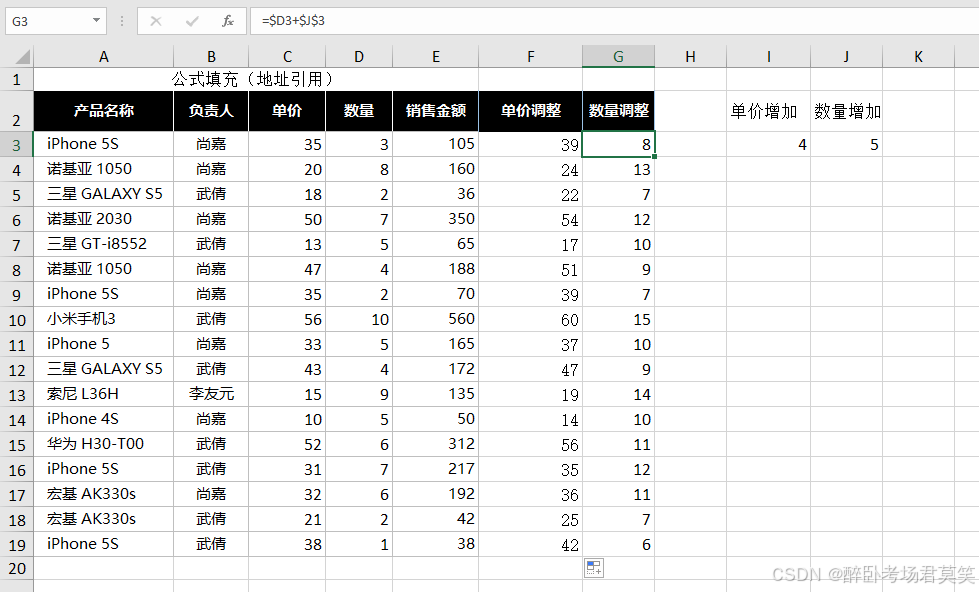Viewport: 979px width, 592px height.
Task: Click the Name Box showing G3
Action: point(49,21)
